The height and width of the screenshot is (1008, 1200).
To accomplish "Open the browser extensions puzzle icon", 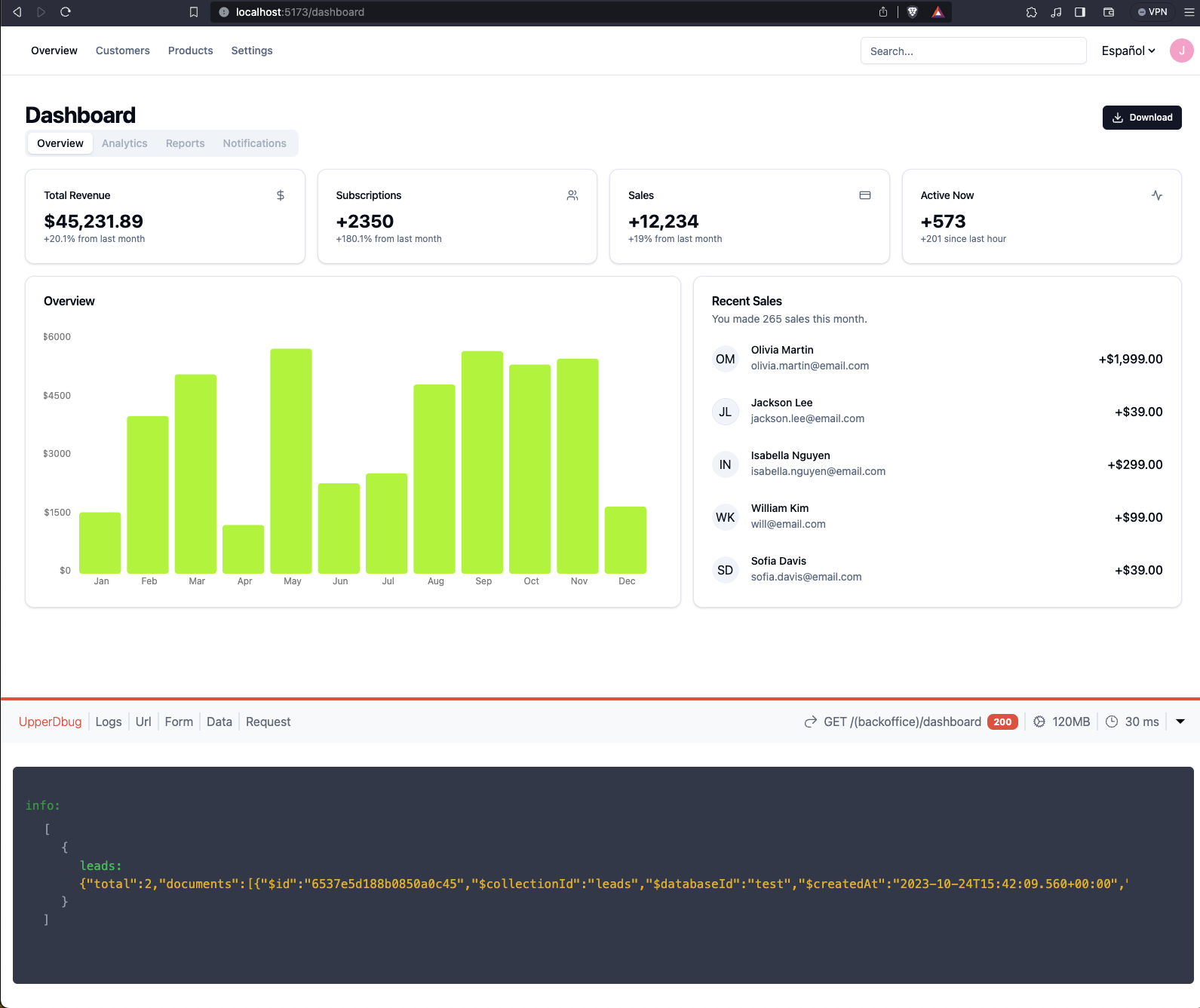I will coord(1032,12).
